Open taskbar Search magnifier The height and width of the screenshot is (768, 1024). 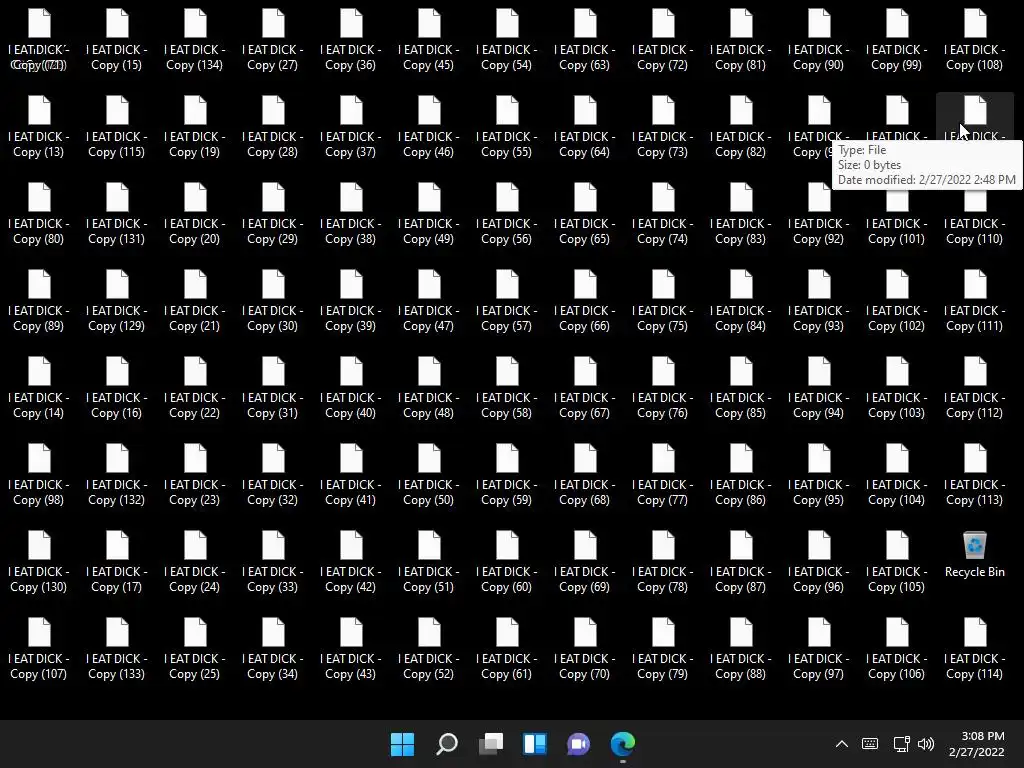click(x=447, y=744)
